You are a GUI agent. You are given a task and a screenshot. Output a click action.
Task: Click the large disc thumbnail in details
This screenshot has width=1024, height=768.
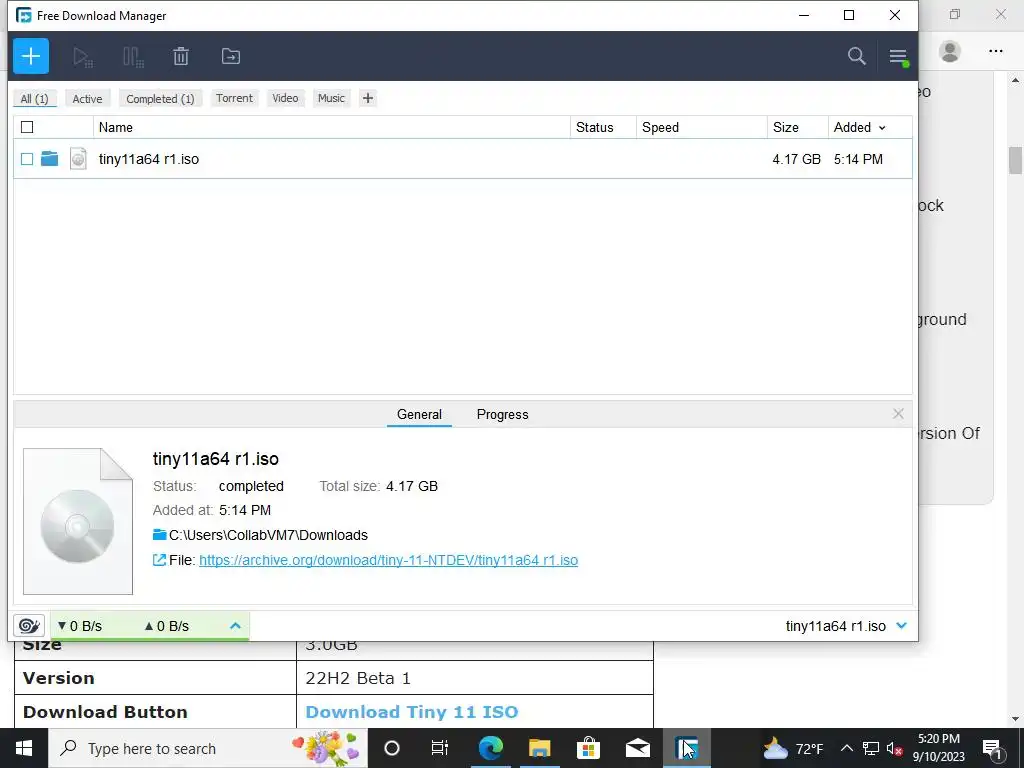coord(78,521)
